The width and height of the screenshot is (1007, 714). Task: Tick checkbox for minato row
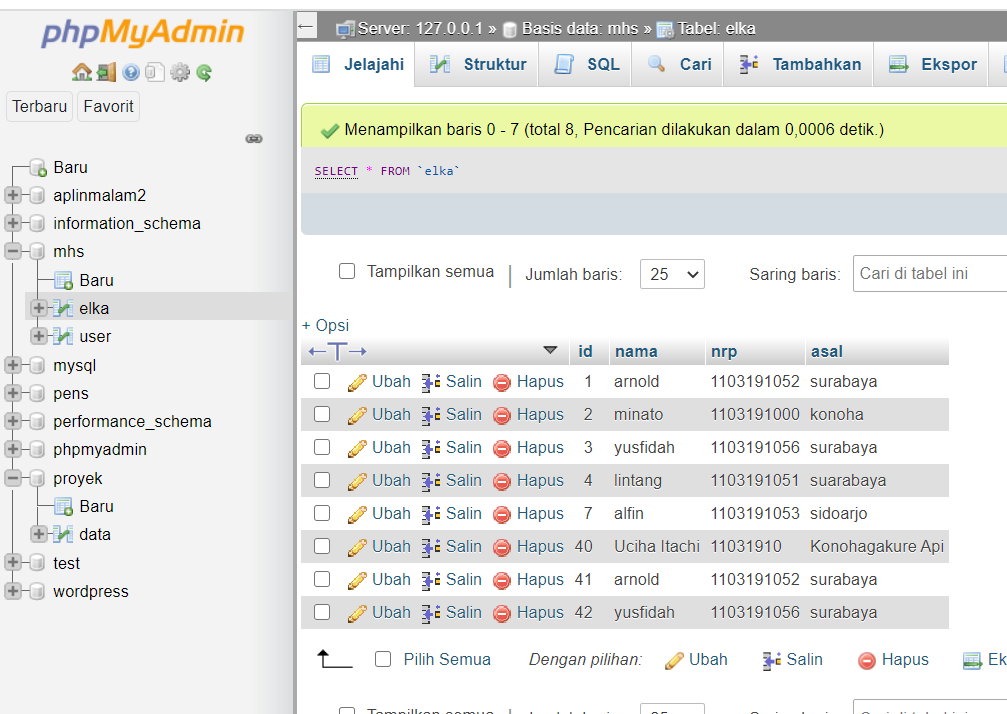(322, 414)
